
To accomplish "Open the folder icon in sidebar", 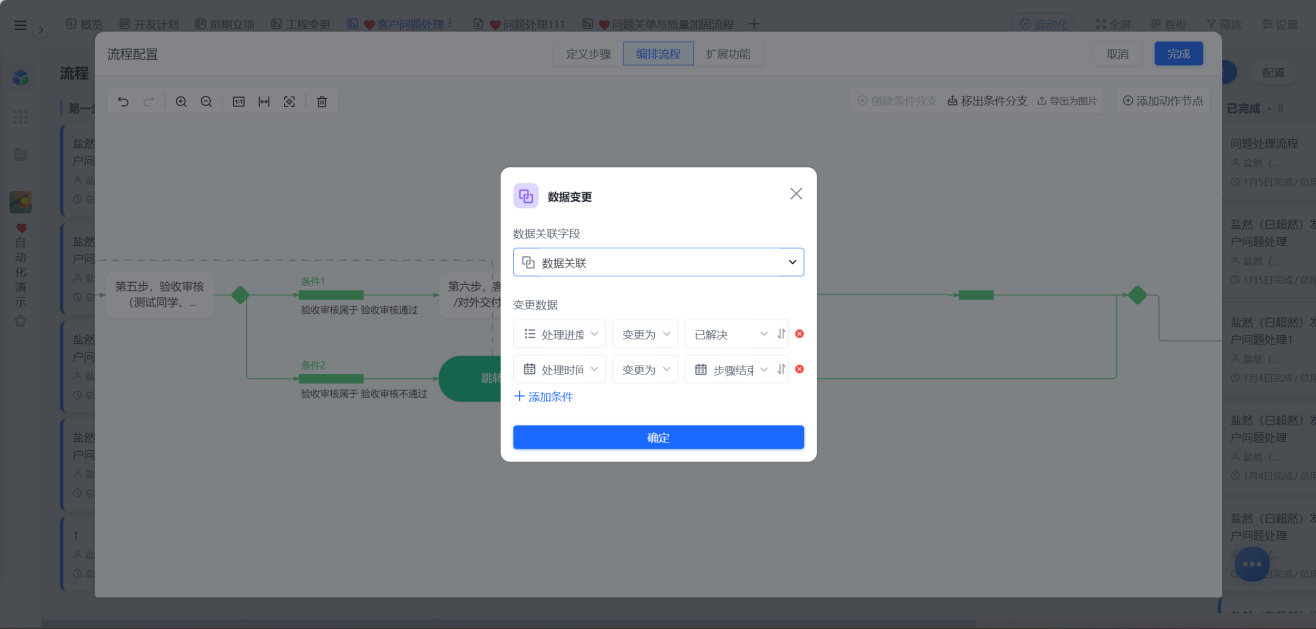I will point(20,154).
